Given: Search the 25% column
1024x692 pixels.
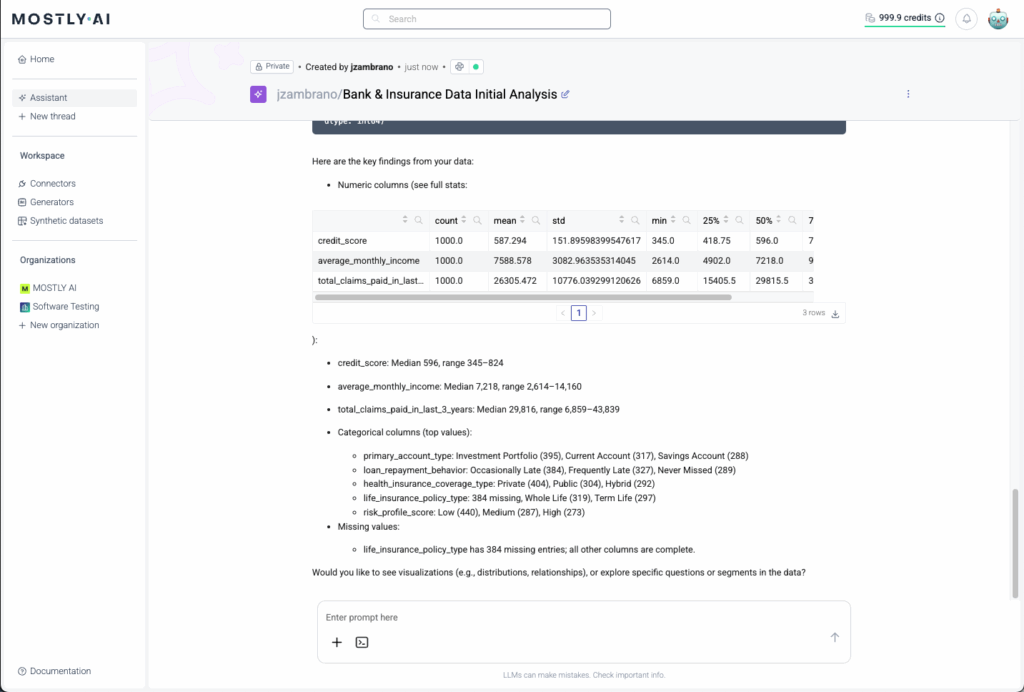Looking at the screenshot, I should pyautogui.click(x=739, y=221).
